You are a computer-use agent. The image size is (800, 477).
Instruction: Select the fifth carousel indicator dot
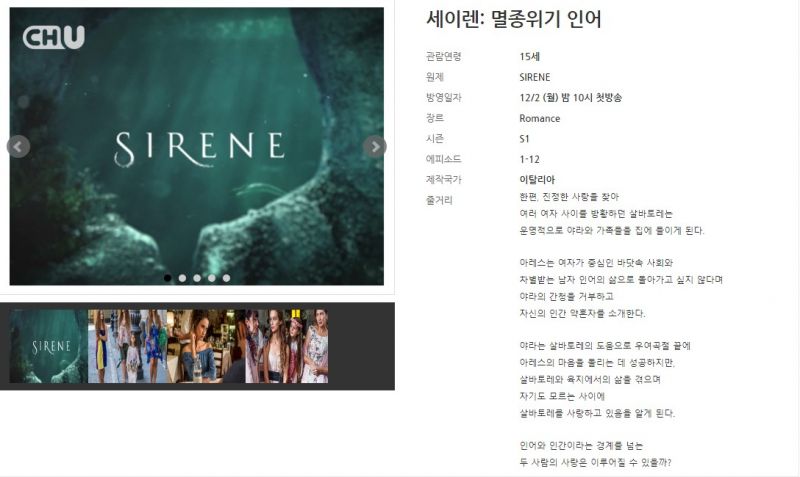227,278
